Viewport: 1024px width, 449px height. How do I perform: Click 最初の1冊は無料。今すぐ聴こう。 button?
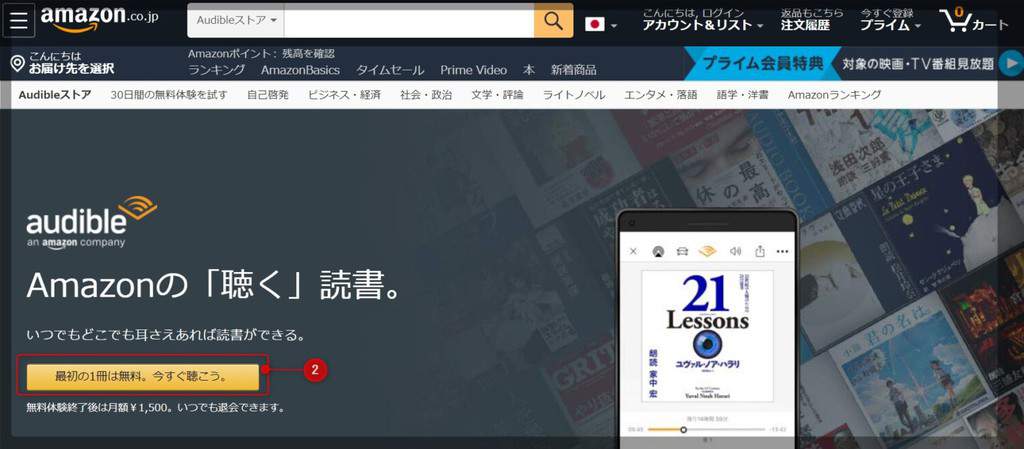point(142,377)
